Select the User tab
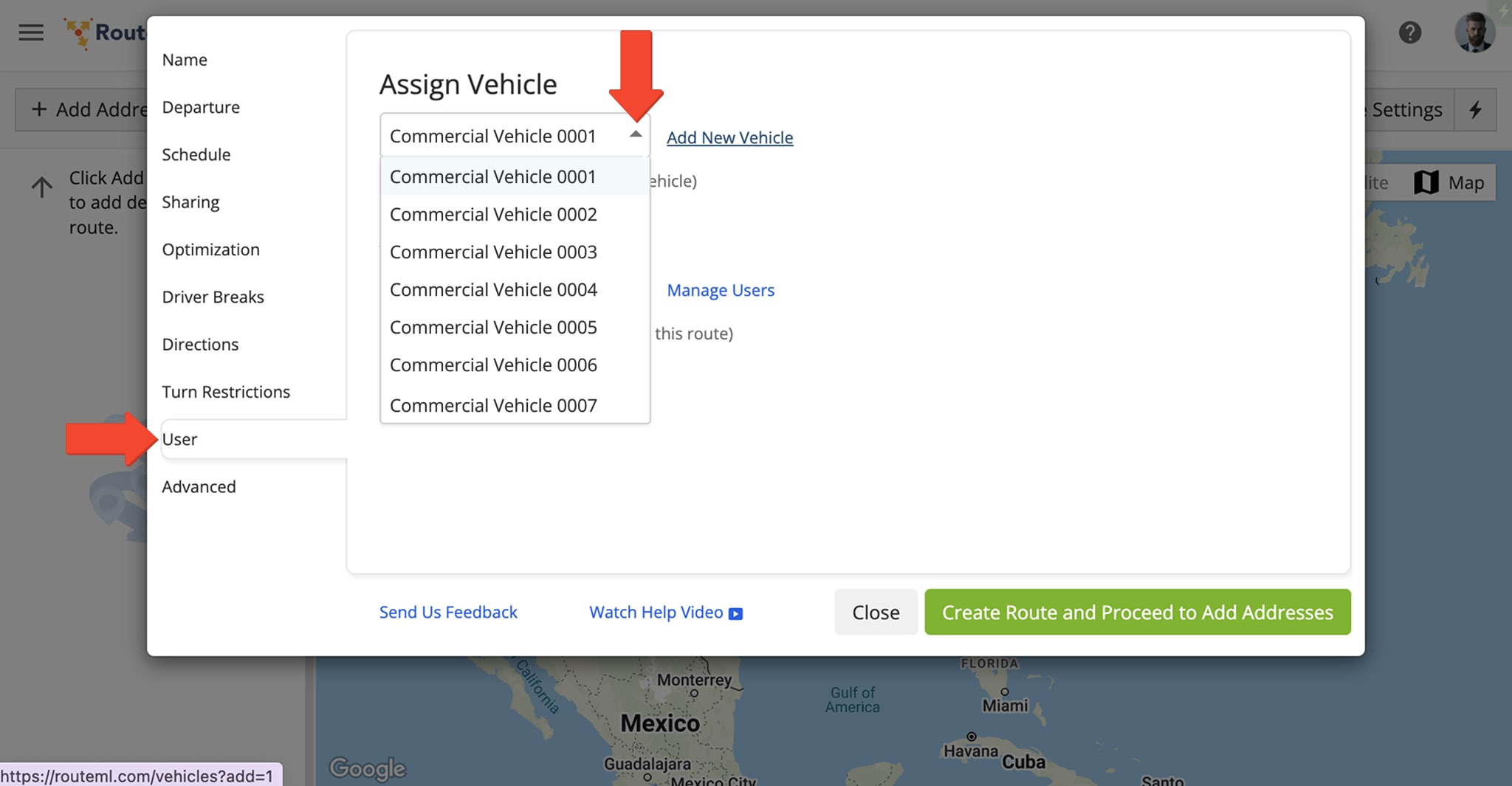1512x786 pixels. tap(253, 439)
